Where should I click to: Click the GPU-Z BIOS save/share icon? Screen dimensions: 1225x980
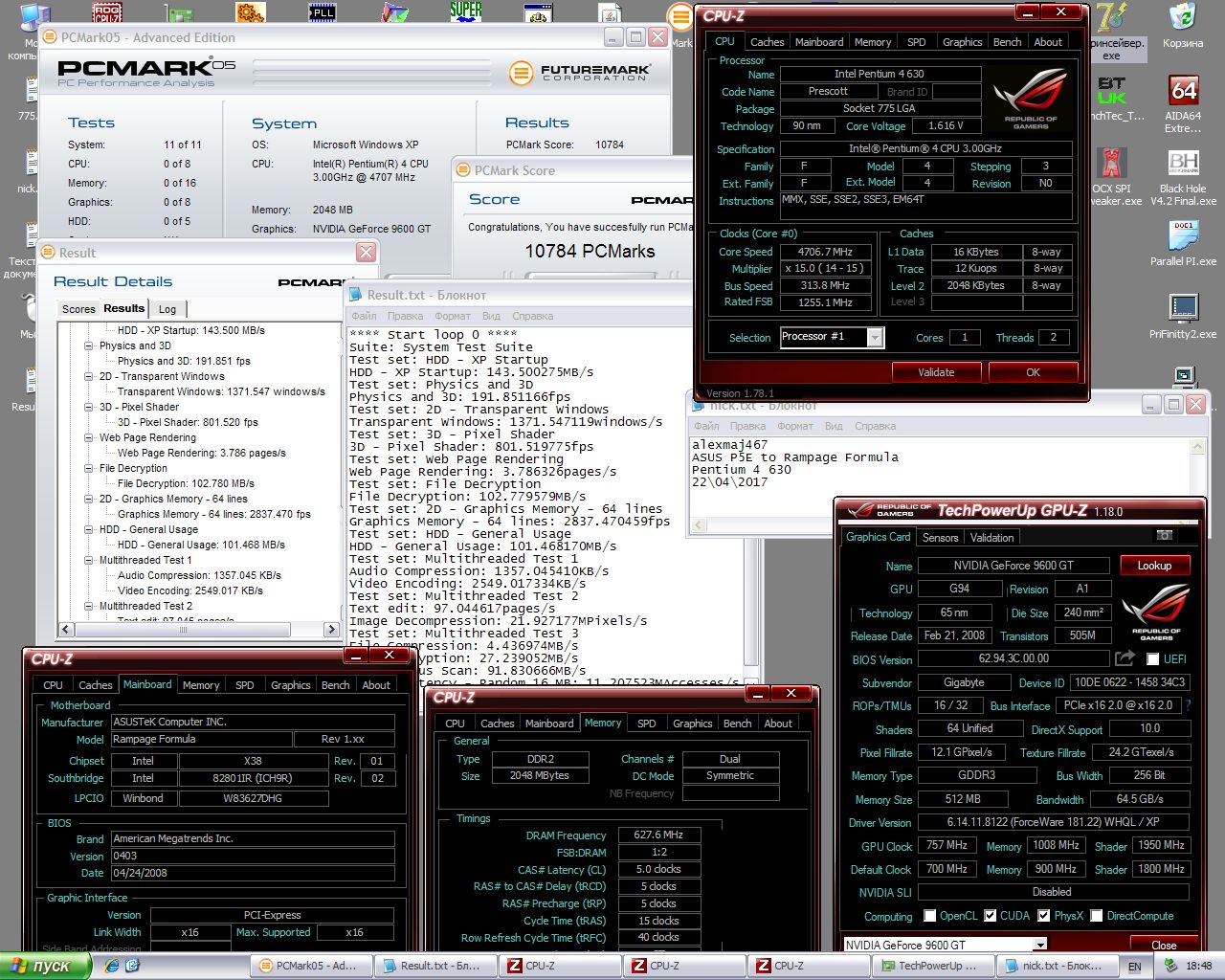tap(1125, 658)
